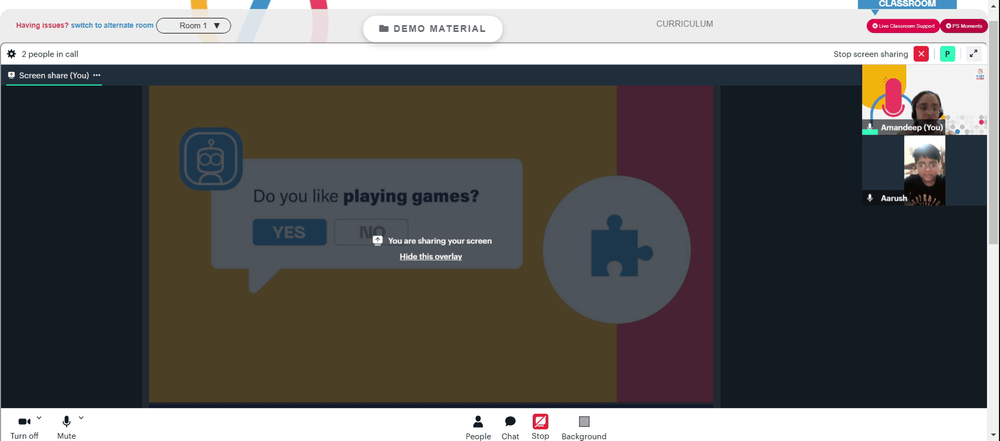Mute the microphone

(x=66, y=427)
